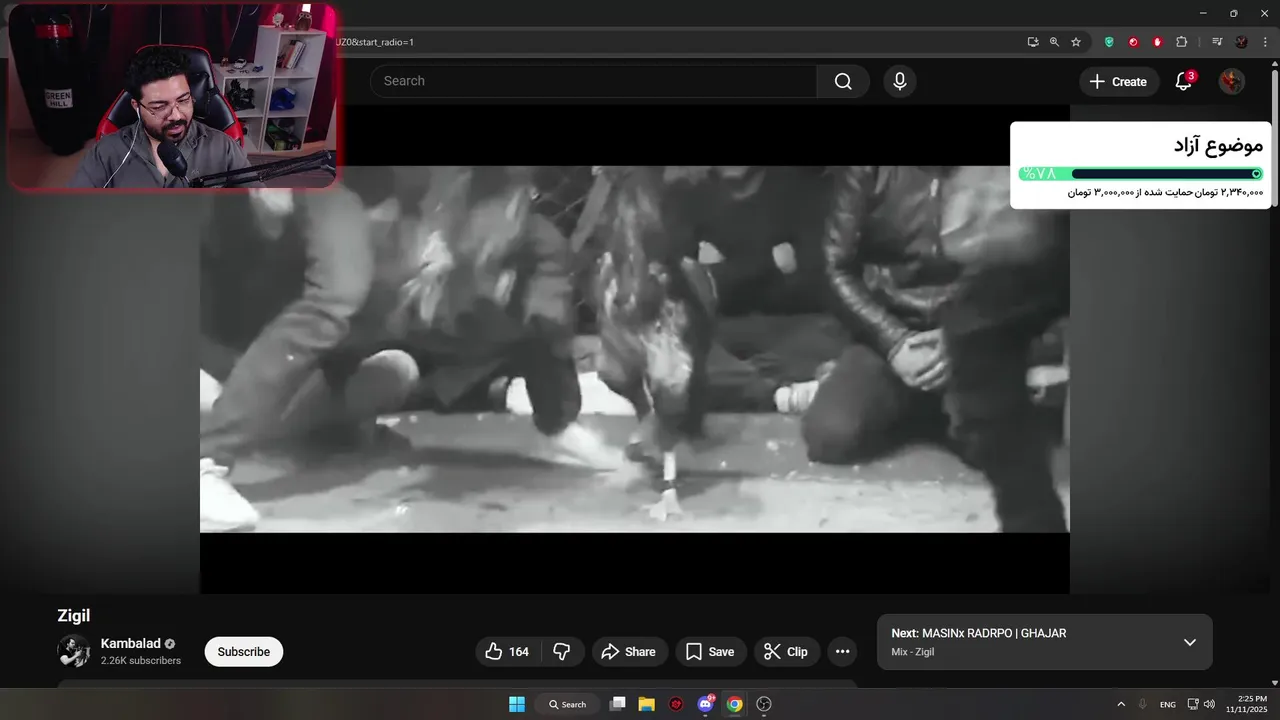Bookmark this page with the star
Screen dimensions: 1280x720
[x=1076, y=42]
